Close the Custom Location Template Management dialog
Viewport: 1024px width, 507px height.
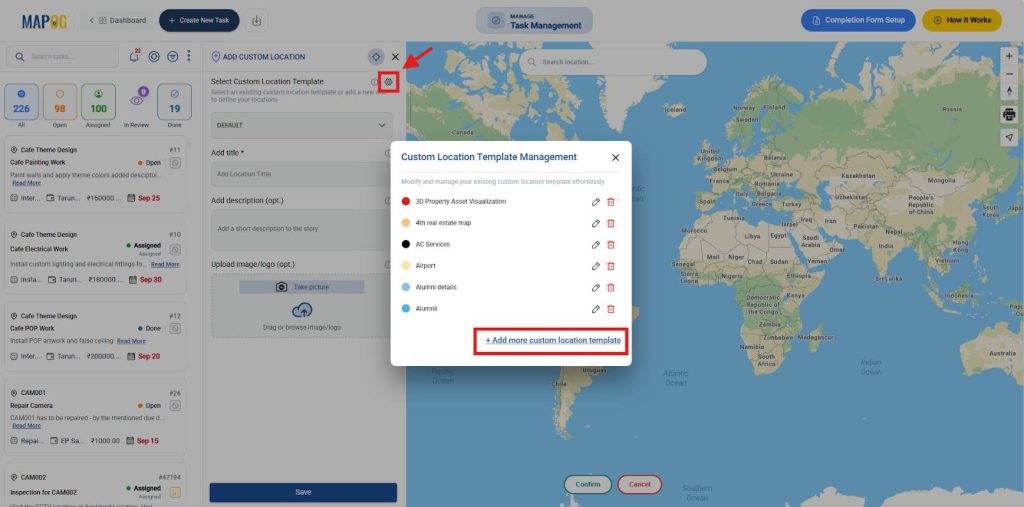point(615,157)
